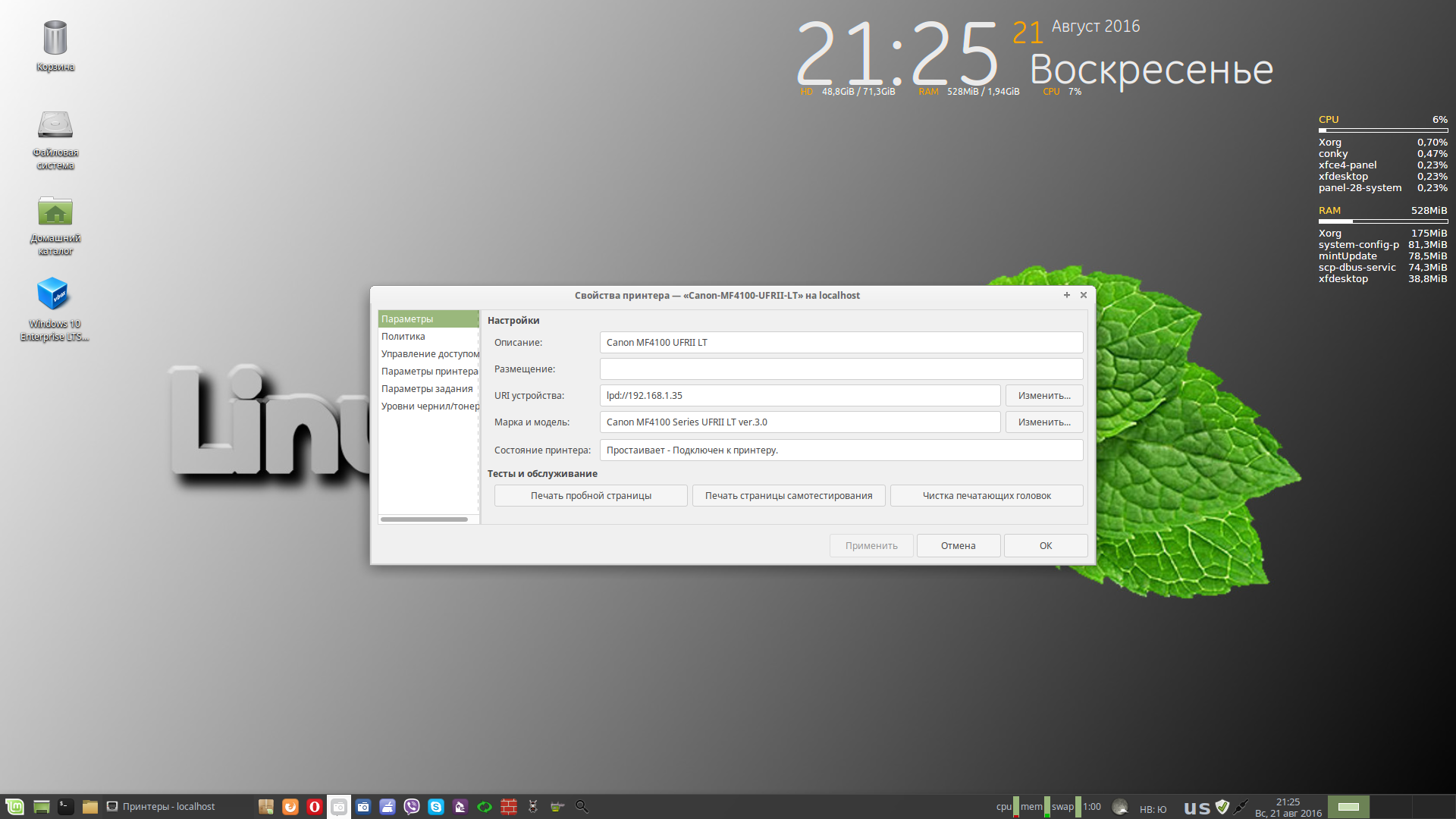
Task: Click into the Размещение text field
Action: pyautogui.click(x=840, y=369)
